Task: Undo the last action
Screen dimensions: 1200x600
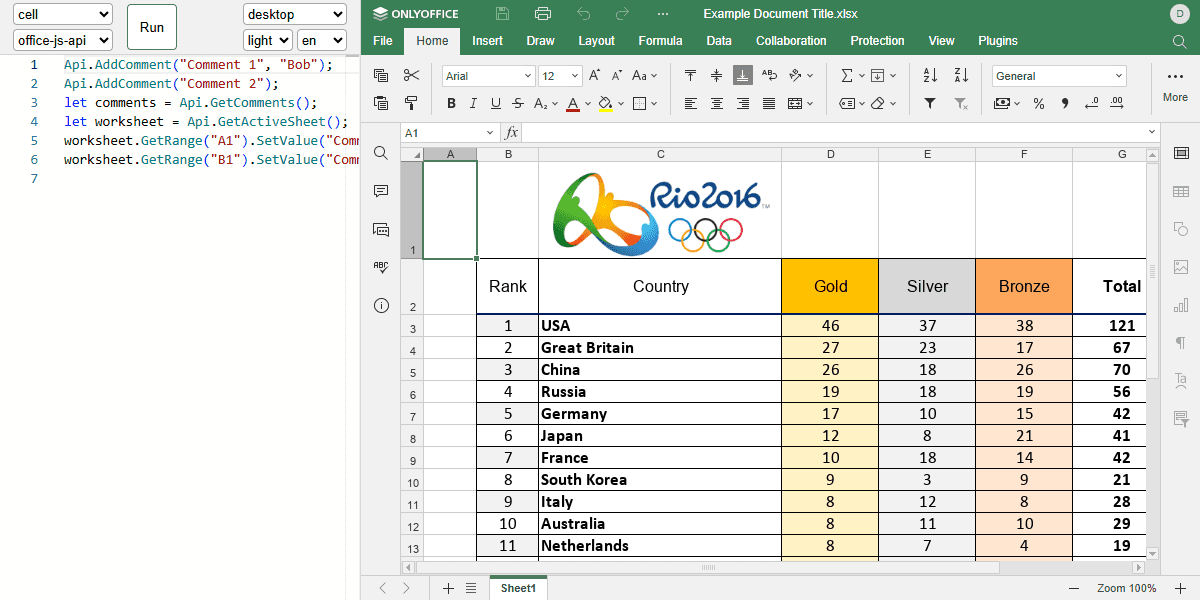Action: tap(584, 14)
